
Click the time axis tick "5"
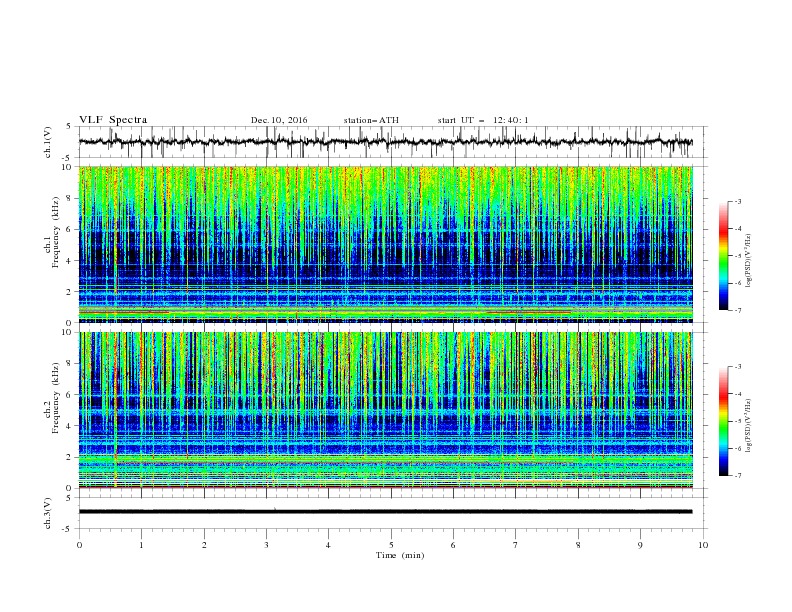(391, 545)
